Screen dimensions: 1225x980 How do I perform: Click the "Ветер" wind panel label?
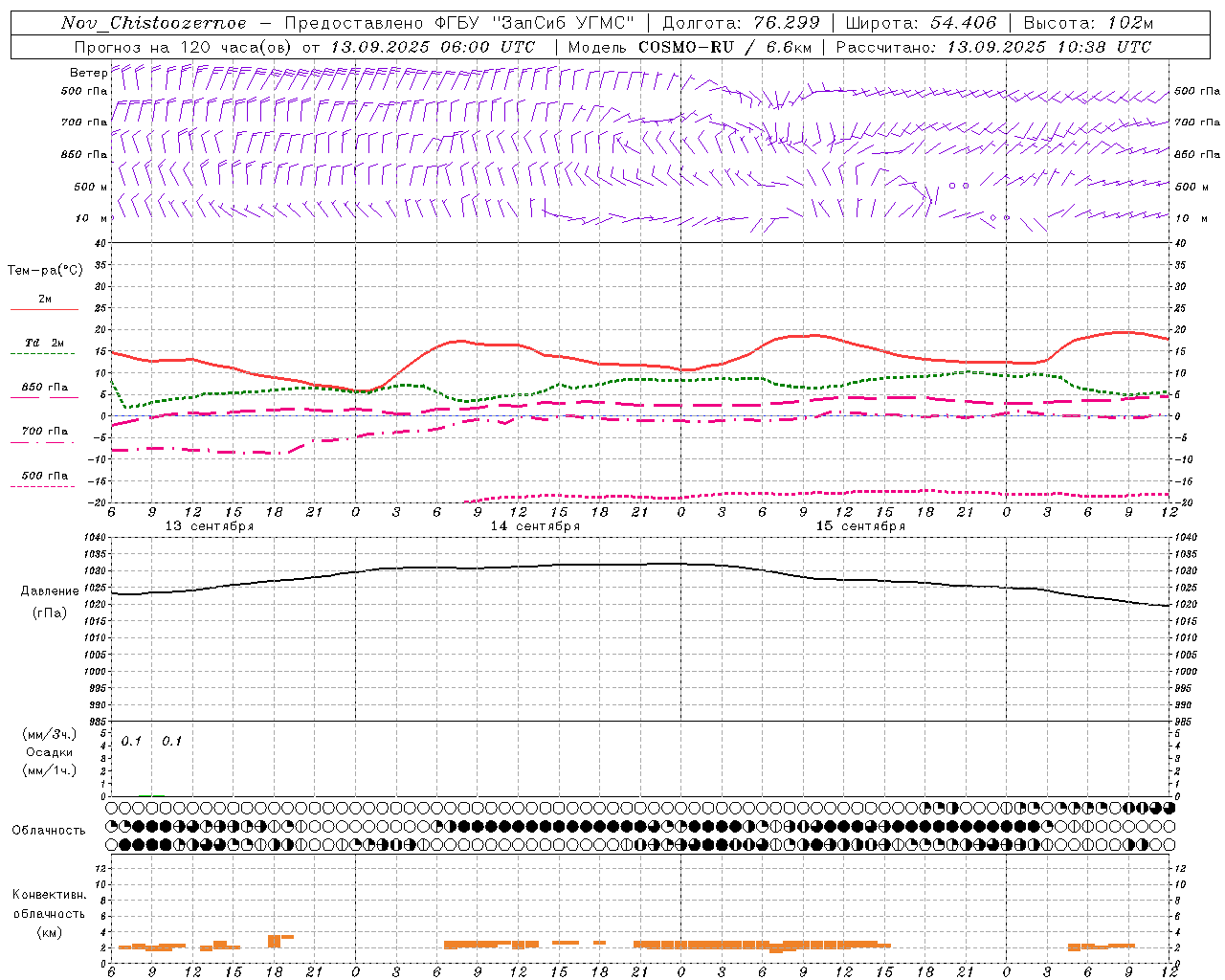click(88, 73)
